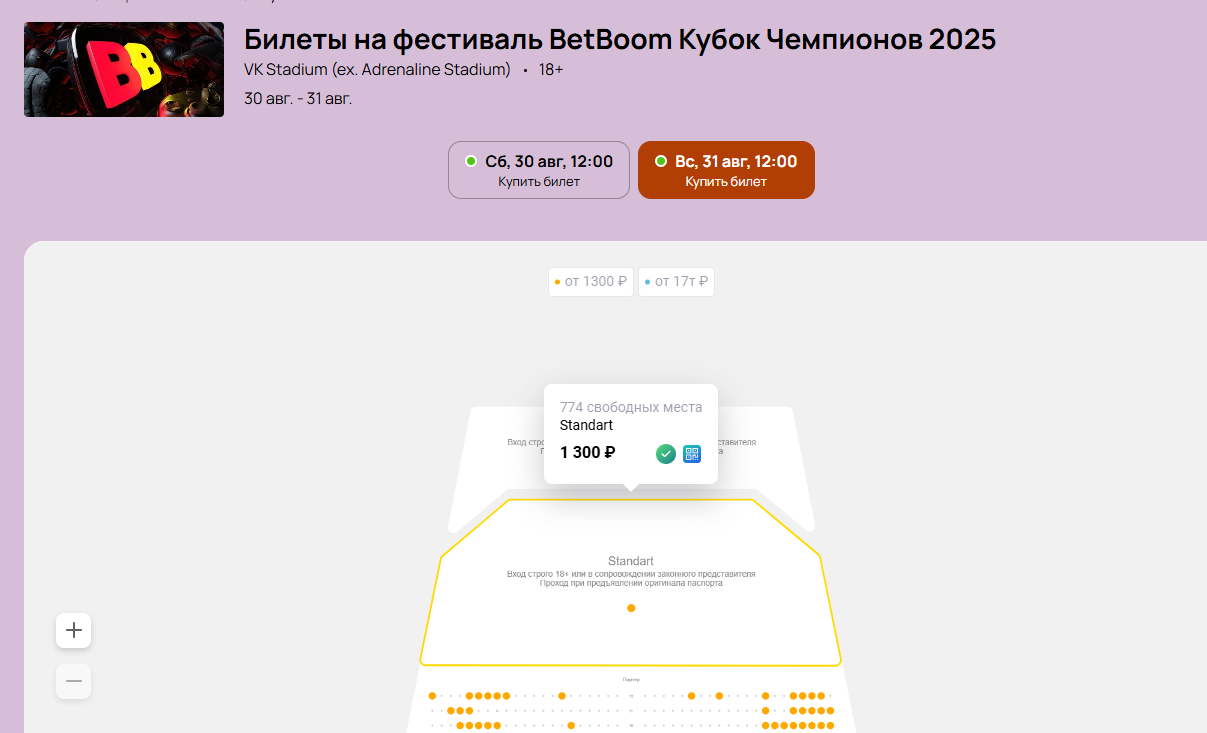Click the event title BetBoom Кубок Чемпионов 2025

click(x=620, y=39)
